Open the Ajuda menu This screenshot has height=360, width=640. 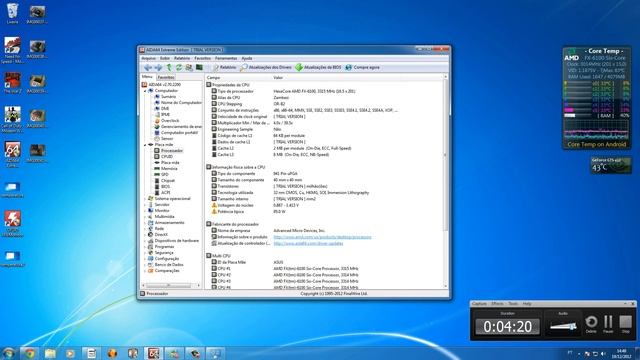247,58
